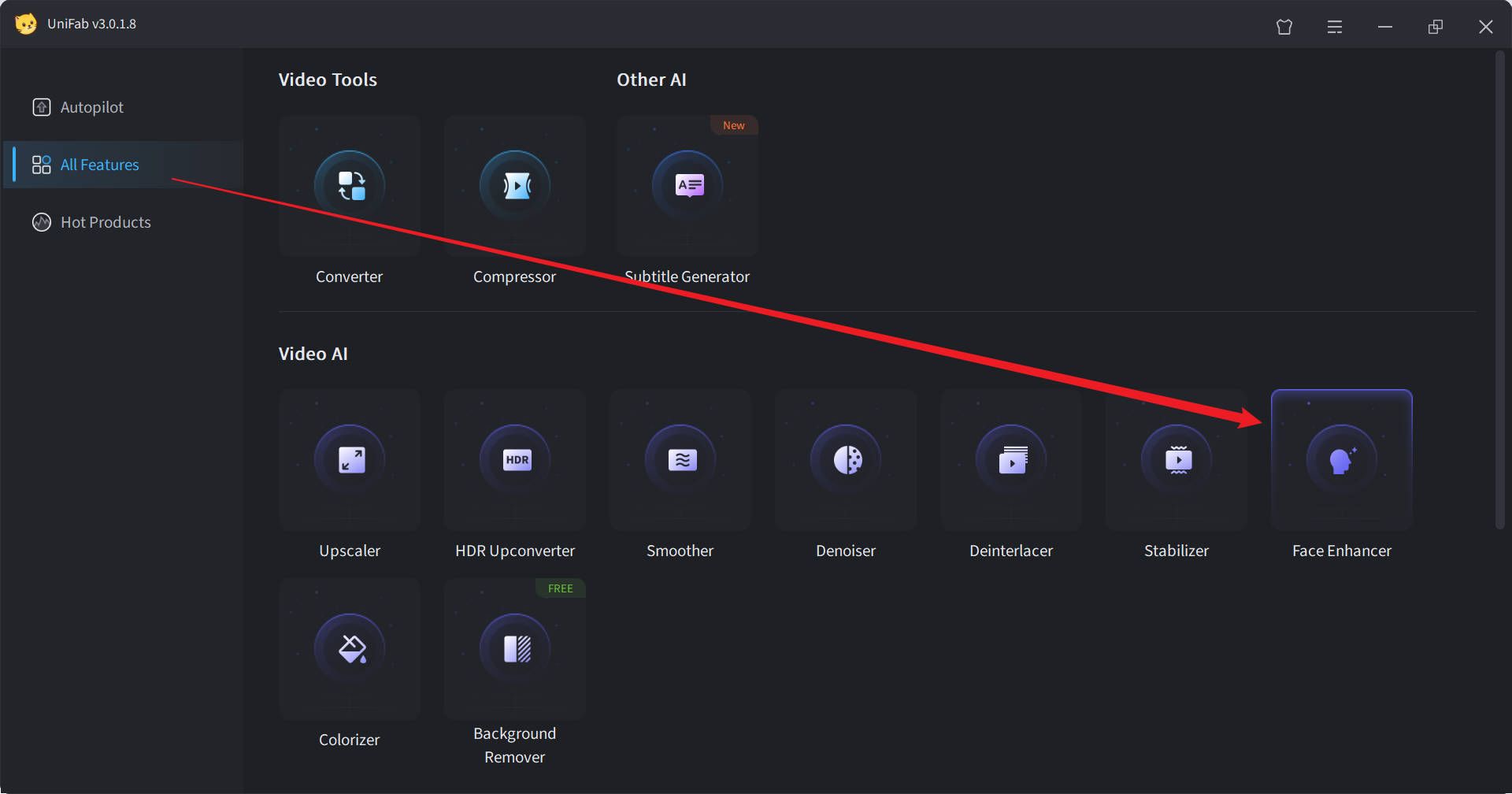Select All Features in sidebar
The height and width of the screenshot is (794, 1512).
click(123, 165)
